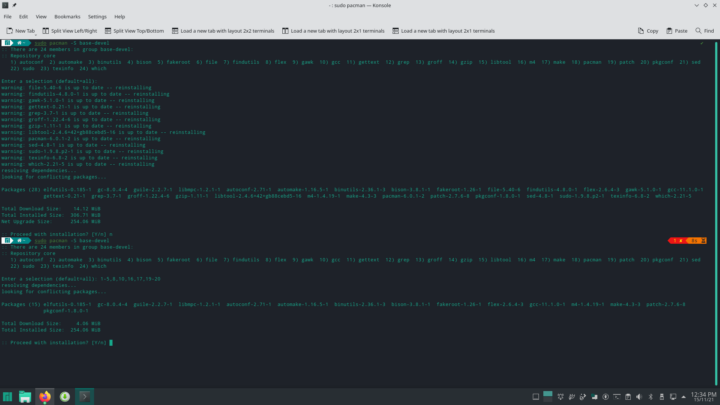Open the clipboard tray icon

[628, 397]
